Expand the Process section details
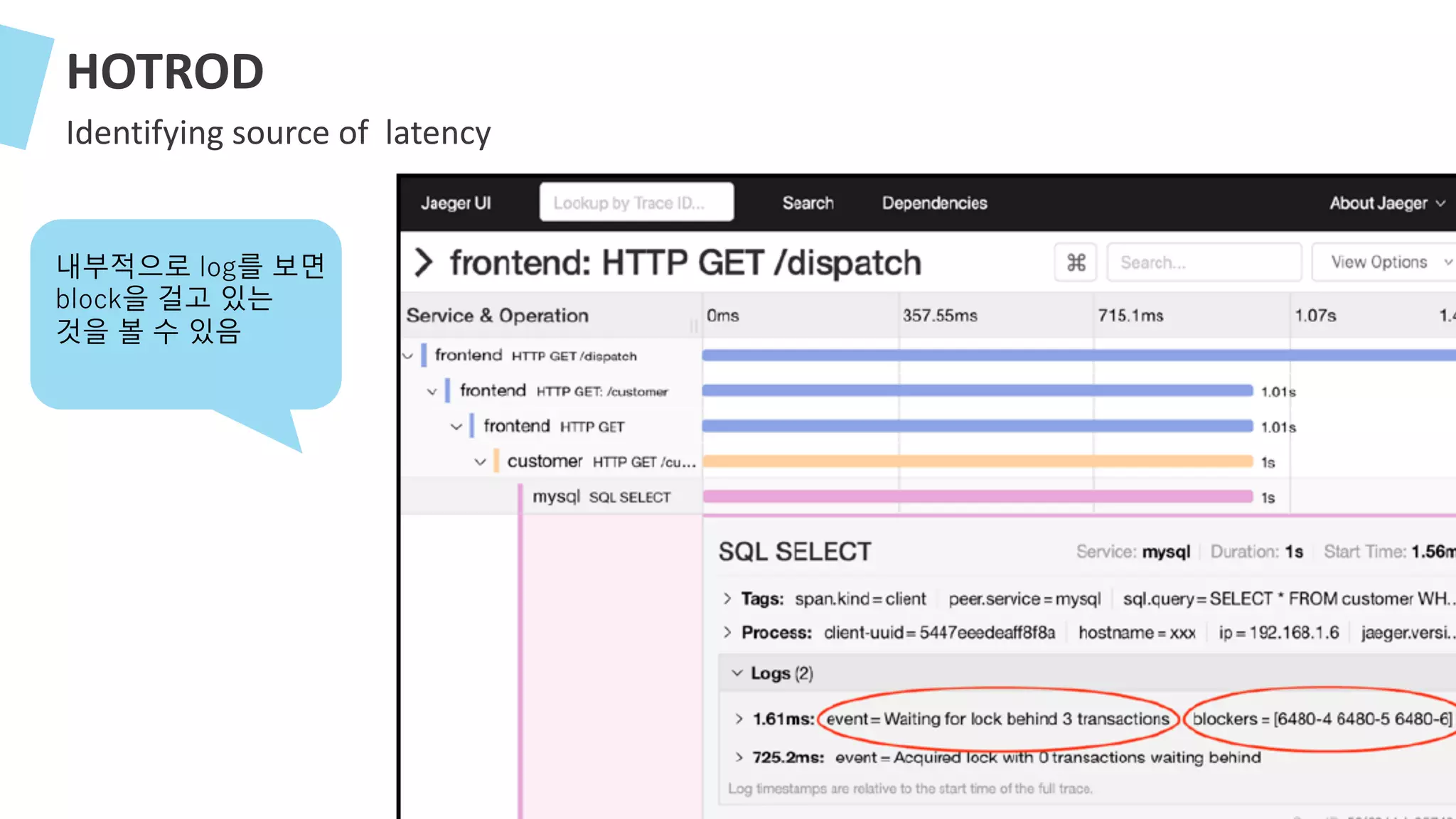 point(727,632)
